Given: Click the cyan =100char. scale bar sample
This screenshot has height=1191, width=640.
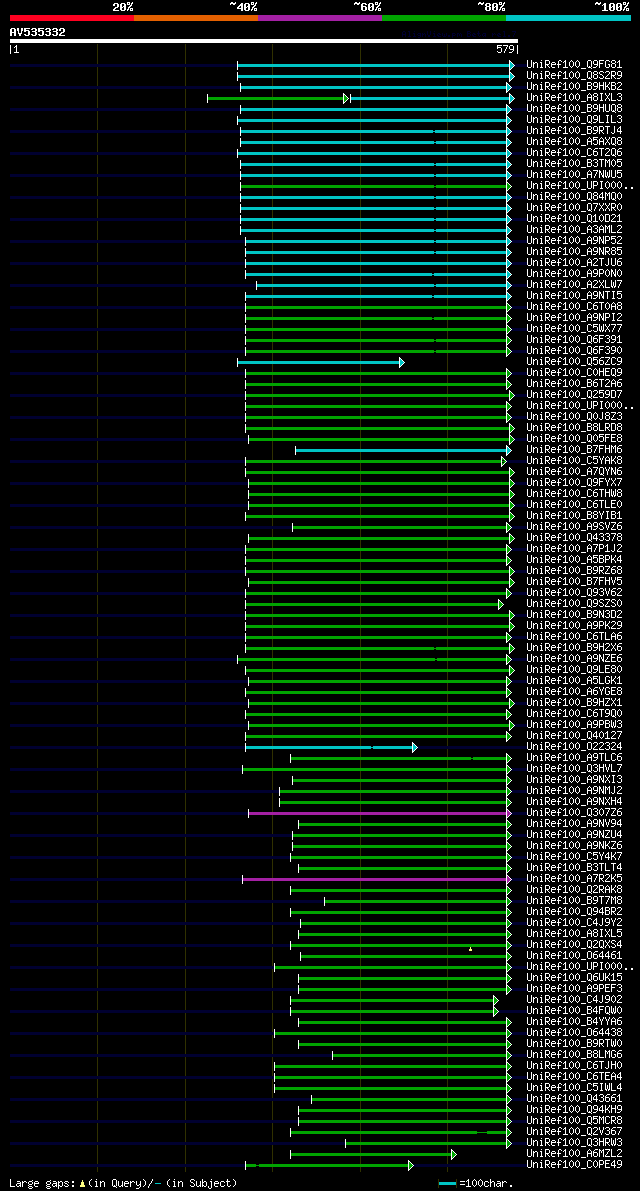Looking at the screenshot, I should point(447,1183).
